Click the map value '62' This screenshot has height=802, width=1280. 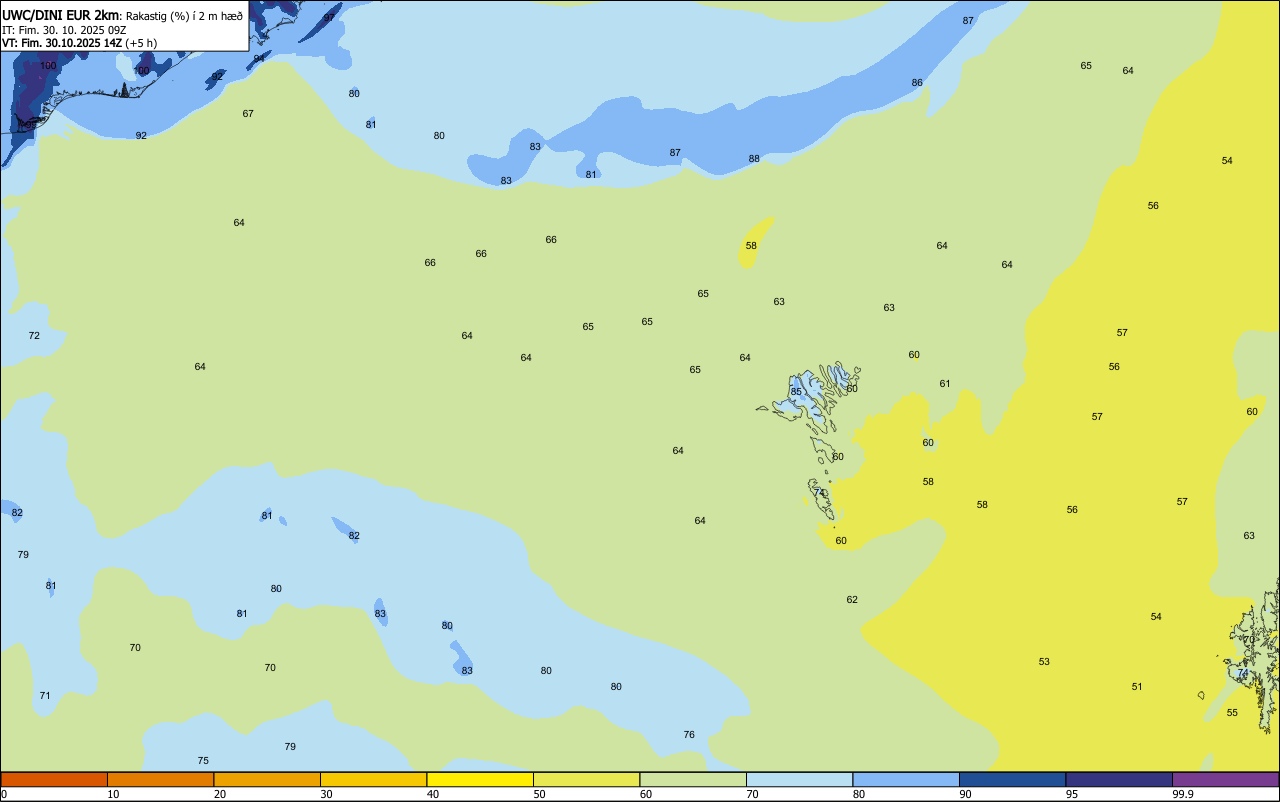click(852, 600)
